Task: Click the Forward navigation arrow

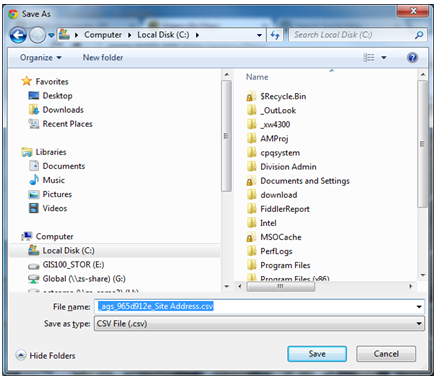Action: click(x=37, y=35)
